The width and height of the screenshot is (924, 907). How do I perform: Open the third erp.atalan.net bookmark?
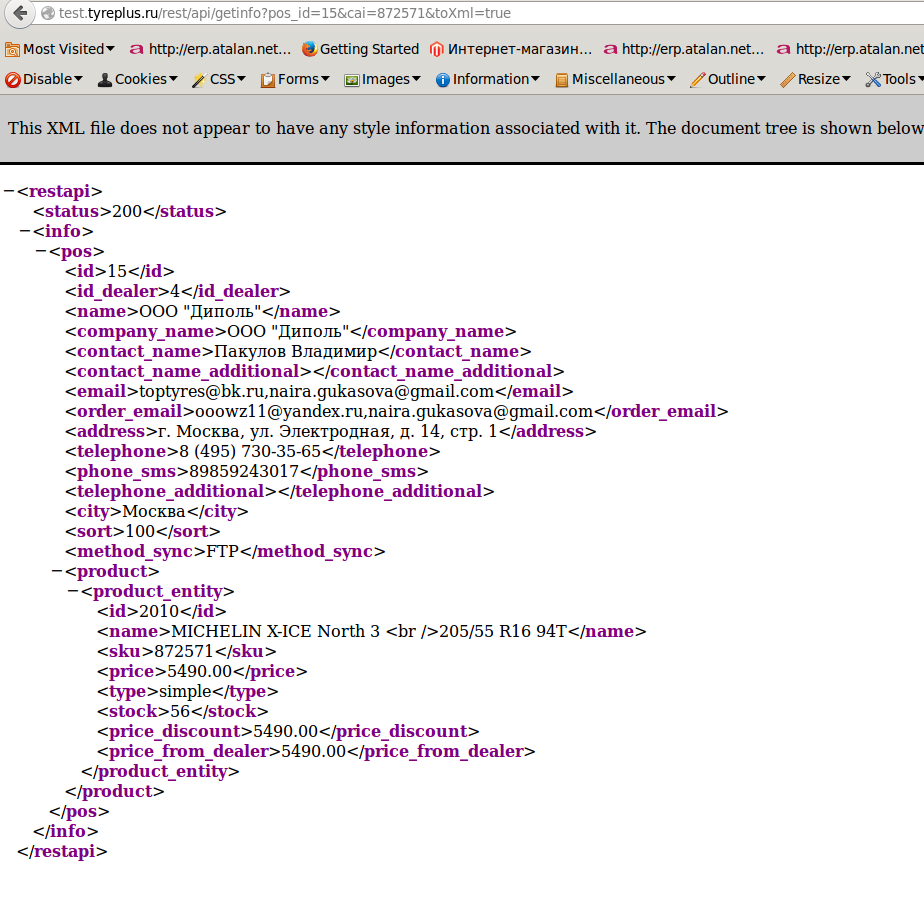point(850,49)
